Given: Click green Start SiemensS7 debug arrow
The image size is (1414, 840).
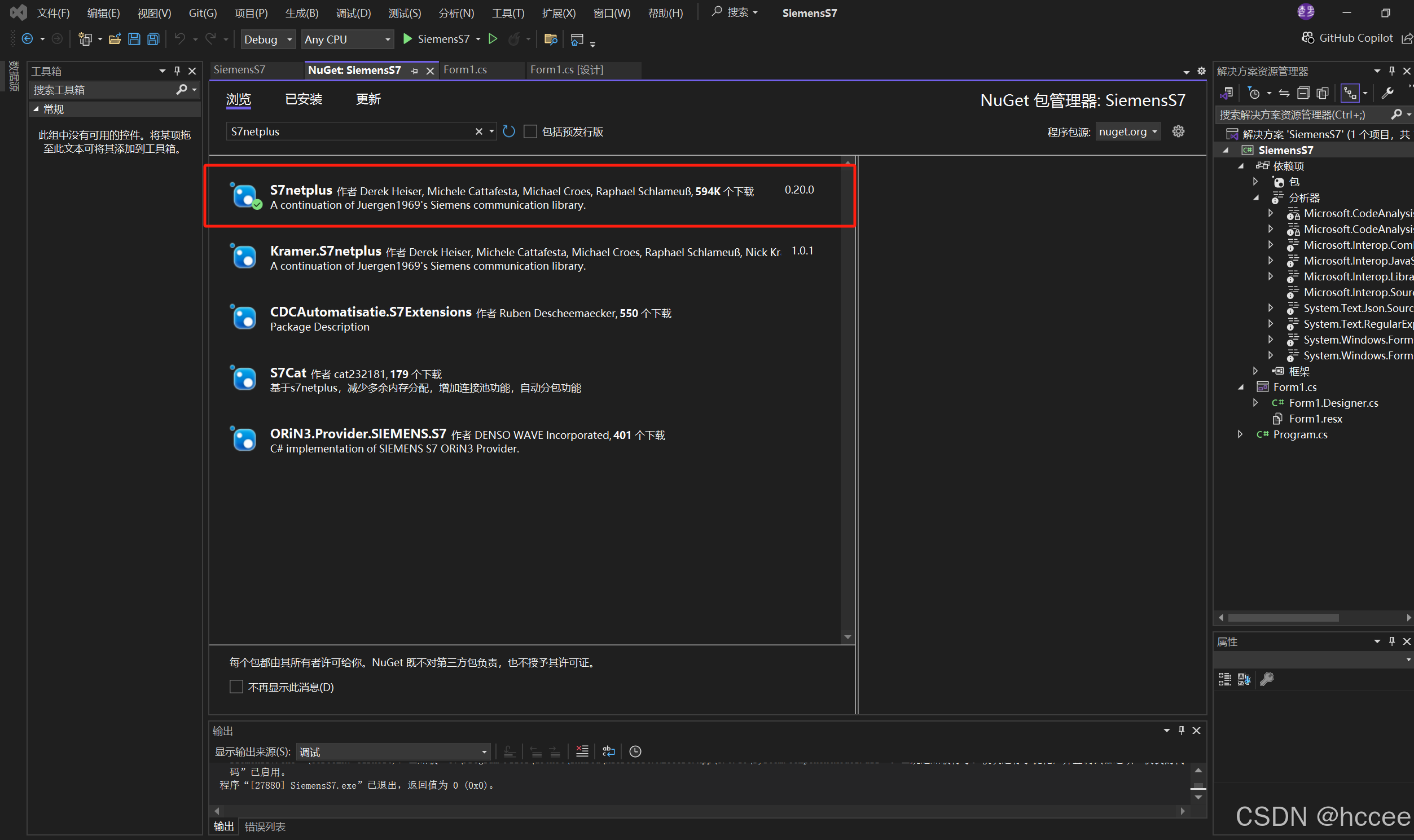Looking at the screenshot, I should 407,39.
